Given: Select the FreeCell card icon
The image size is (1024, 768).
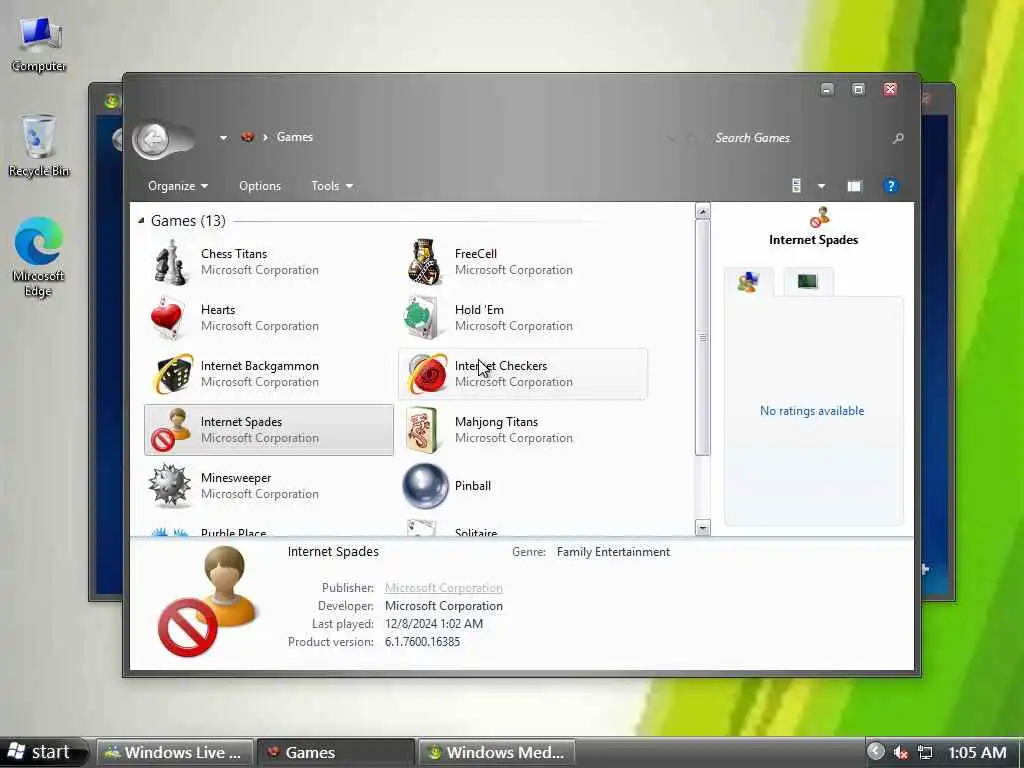Looking at the screenshot, I should click(x=424, y=262).
